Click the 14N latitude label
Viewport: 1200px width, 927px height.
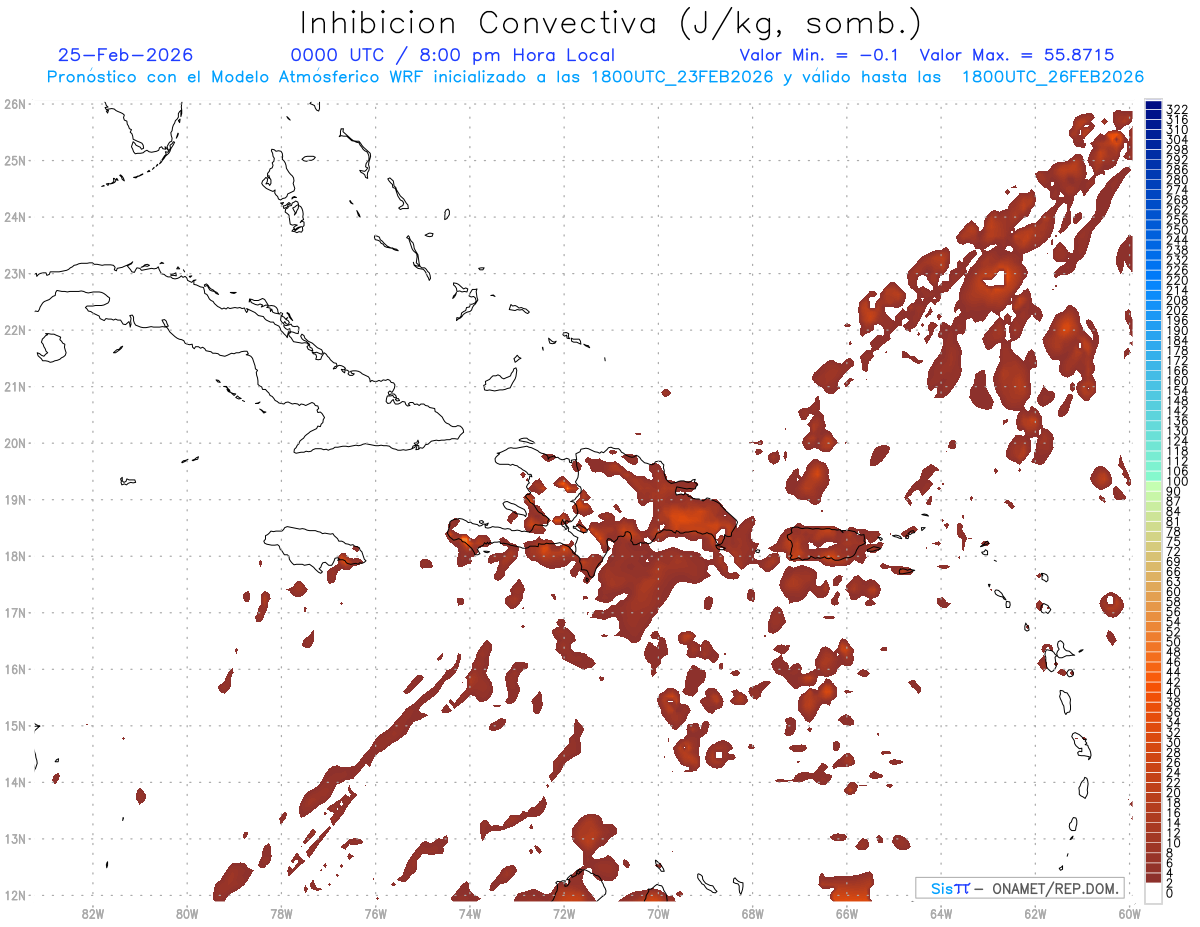point(15,782)
